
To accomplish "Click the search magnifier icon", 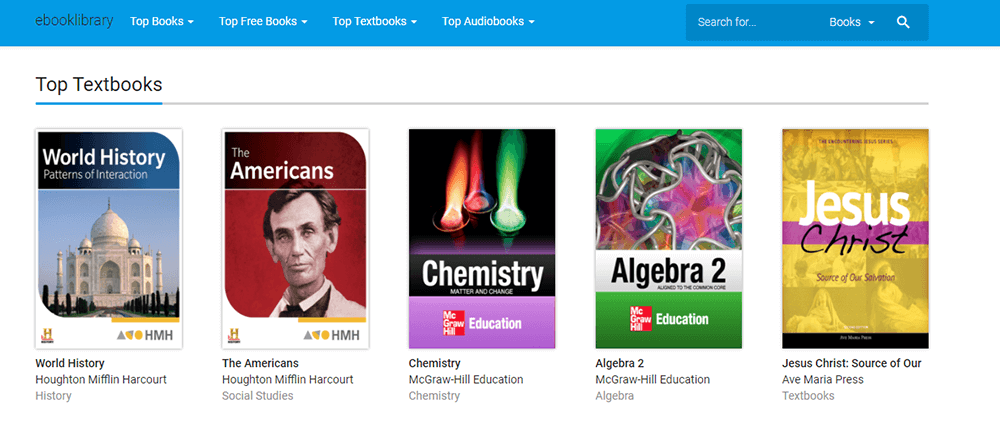I will tap(903, 22).
